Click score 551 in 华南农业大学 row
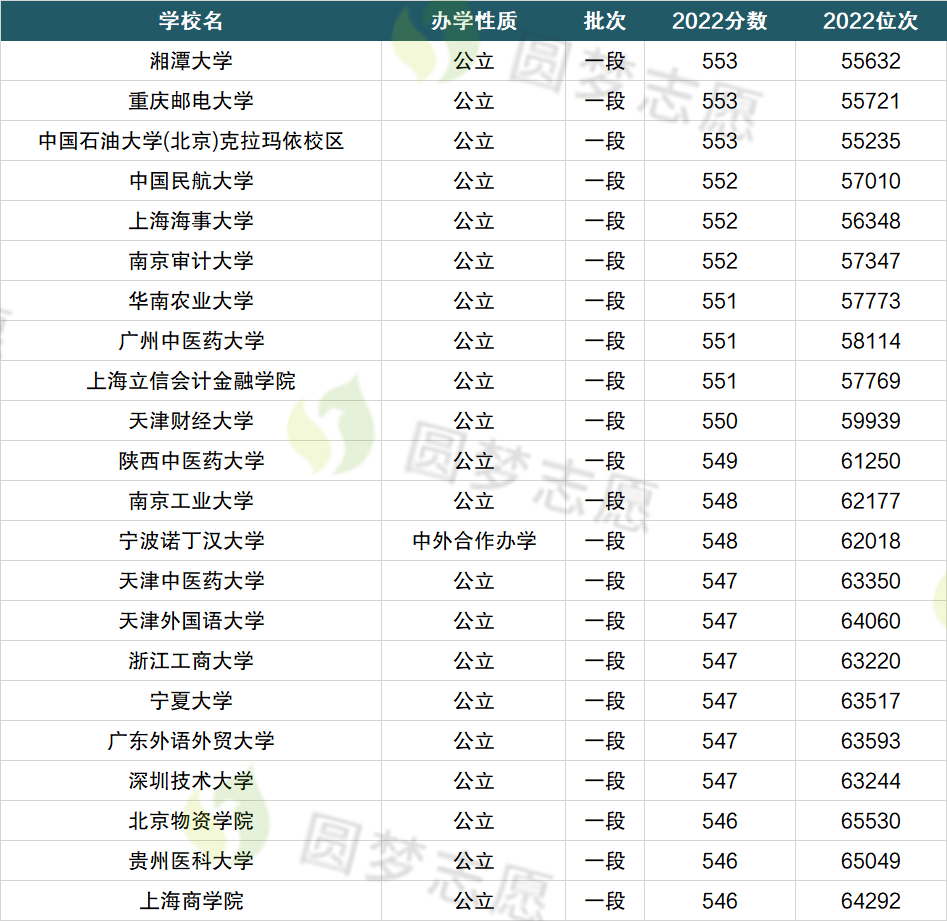 tap(719, 301)
